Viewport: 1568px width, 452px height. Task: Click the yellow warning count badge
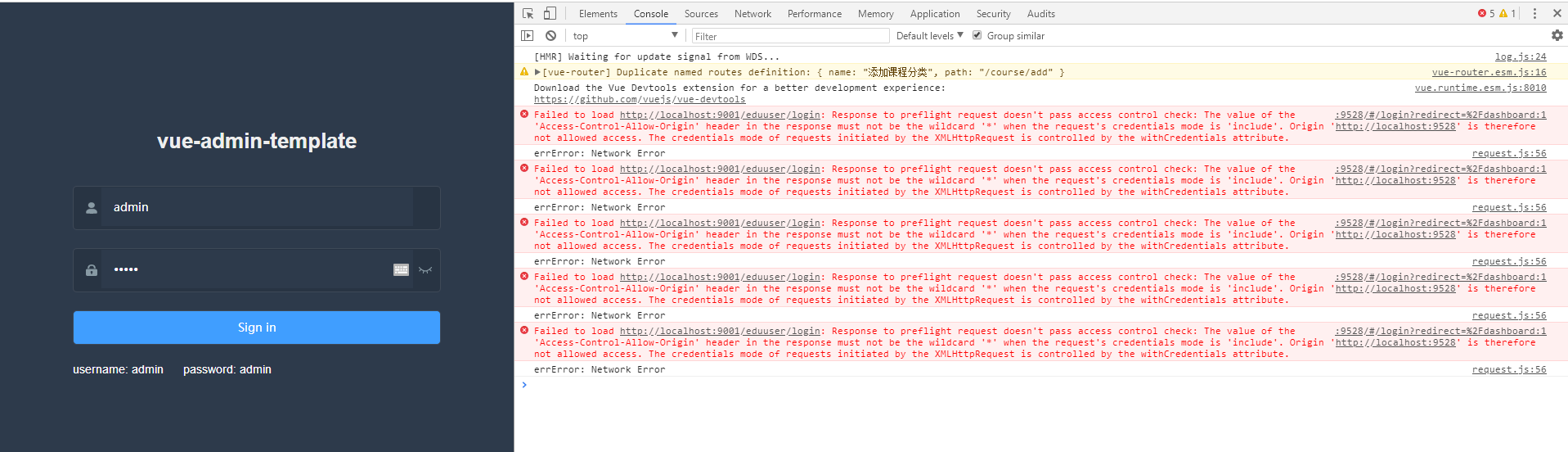[1507, 13]
